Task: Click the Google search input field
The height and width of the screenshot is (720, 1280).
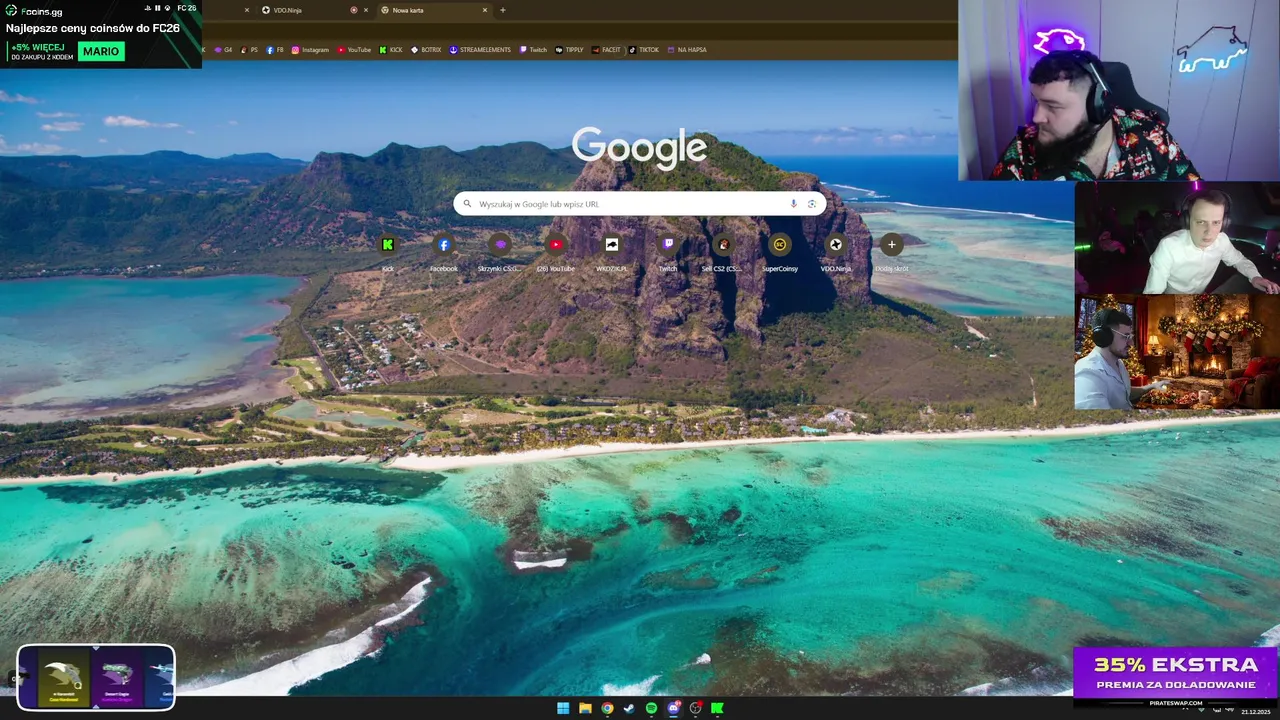Action: pos(640,204)
